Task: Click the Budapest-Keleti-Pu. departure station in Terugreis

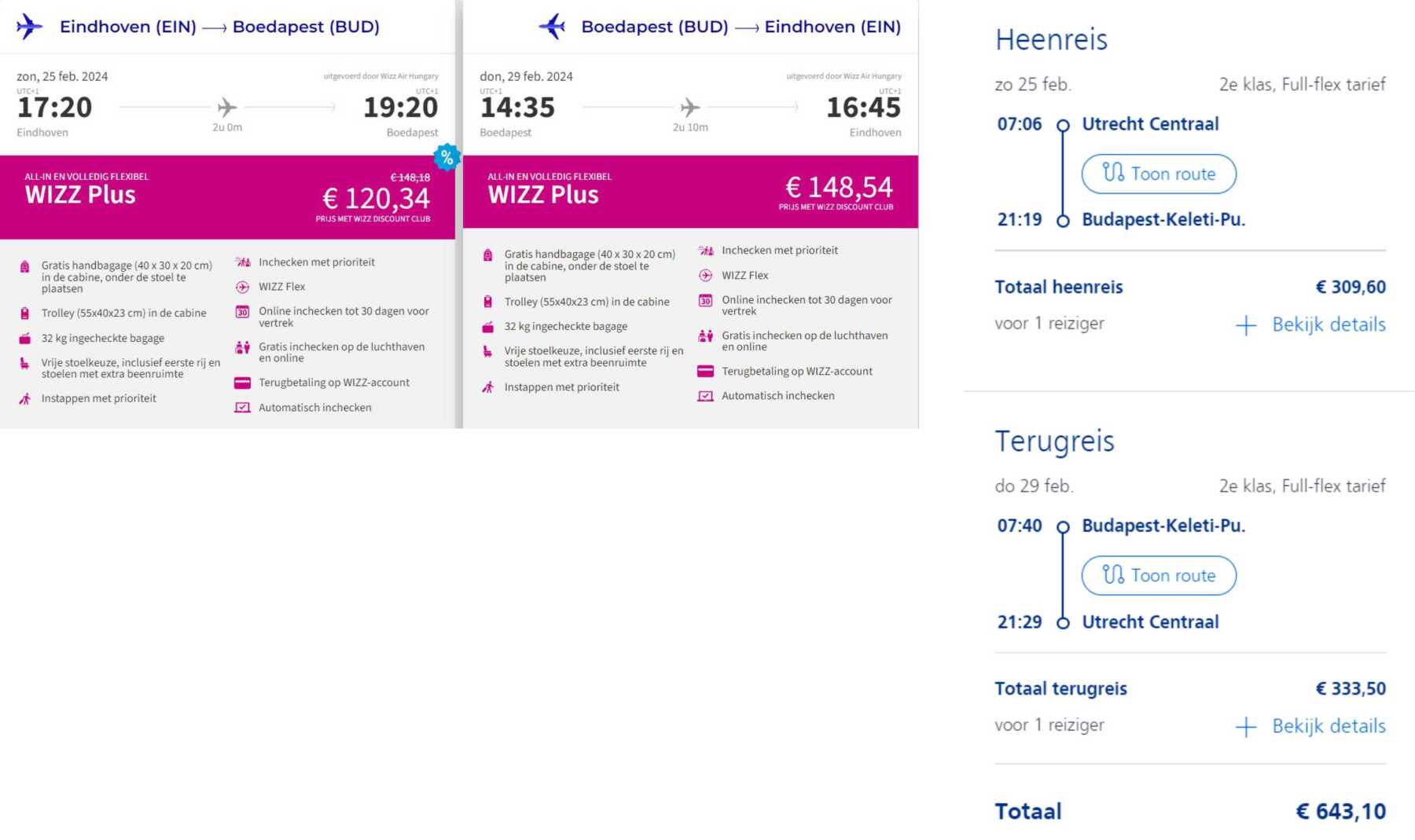Action: click(1163, 526)
